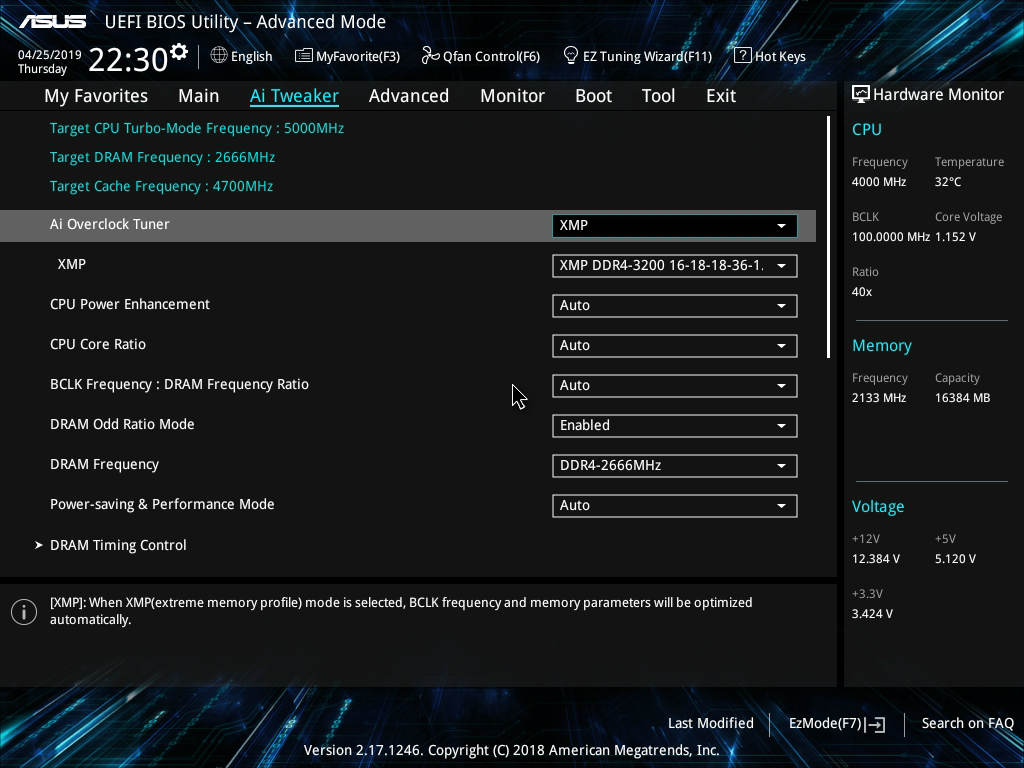
Task: Click the memory capacity value 16384 MB
Action: [963, 398]
